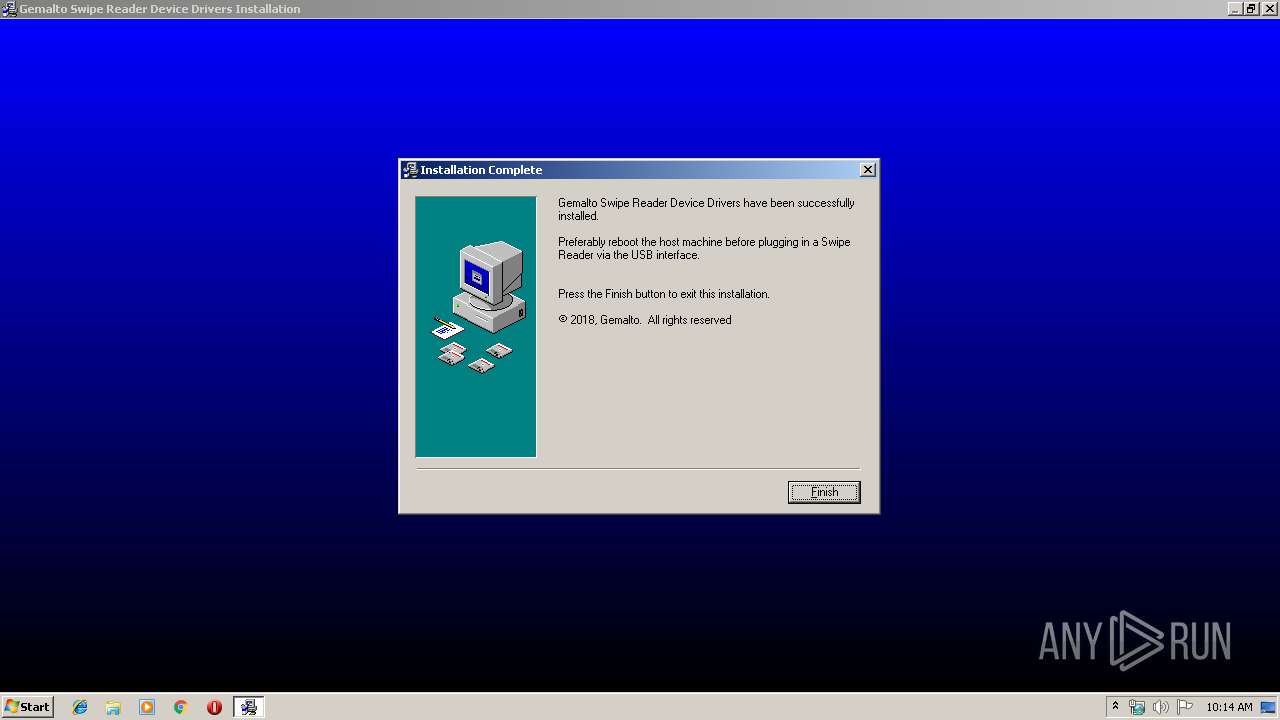Click the Finish button

click(x=824, y=492)
